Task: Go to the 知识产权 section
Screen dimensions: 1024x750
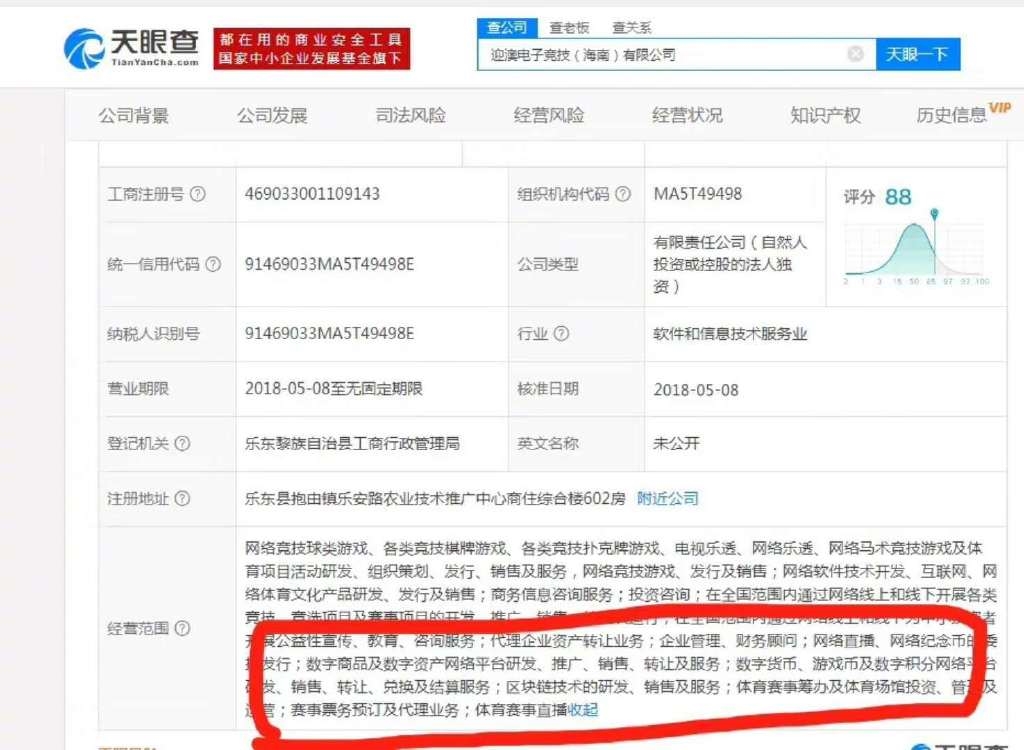Action: coord(825,115)
